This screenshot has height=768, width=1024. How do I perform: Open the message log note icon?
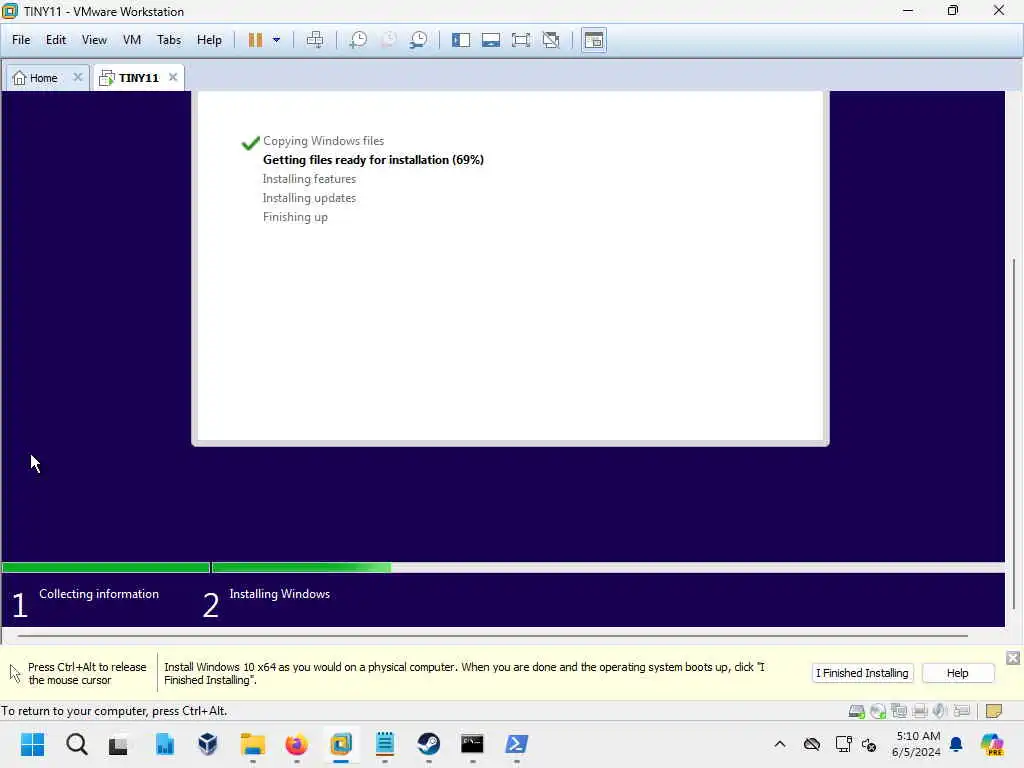pos(993,711)
